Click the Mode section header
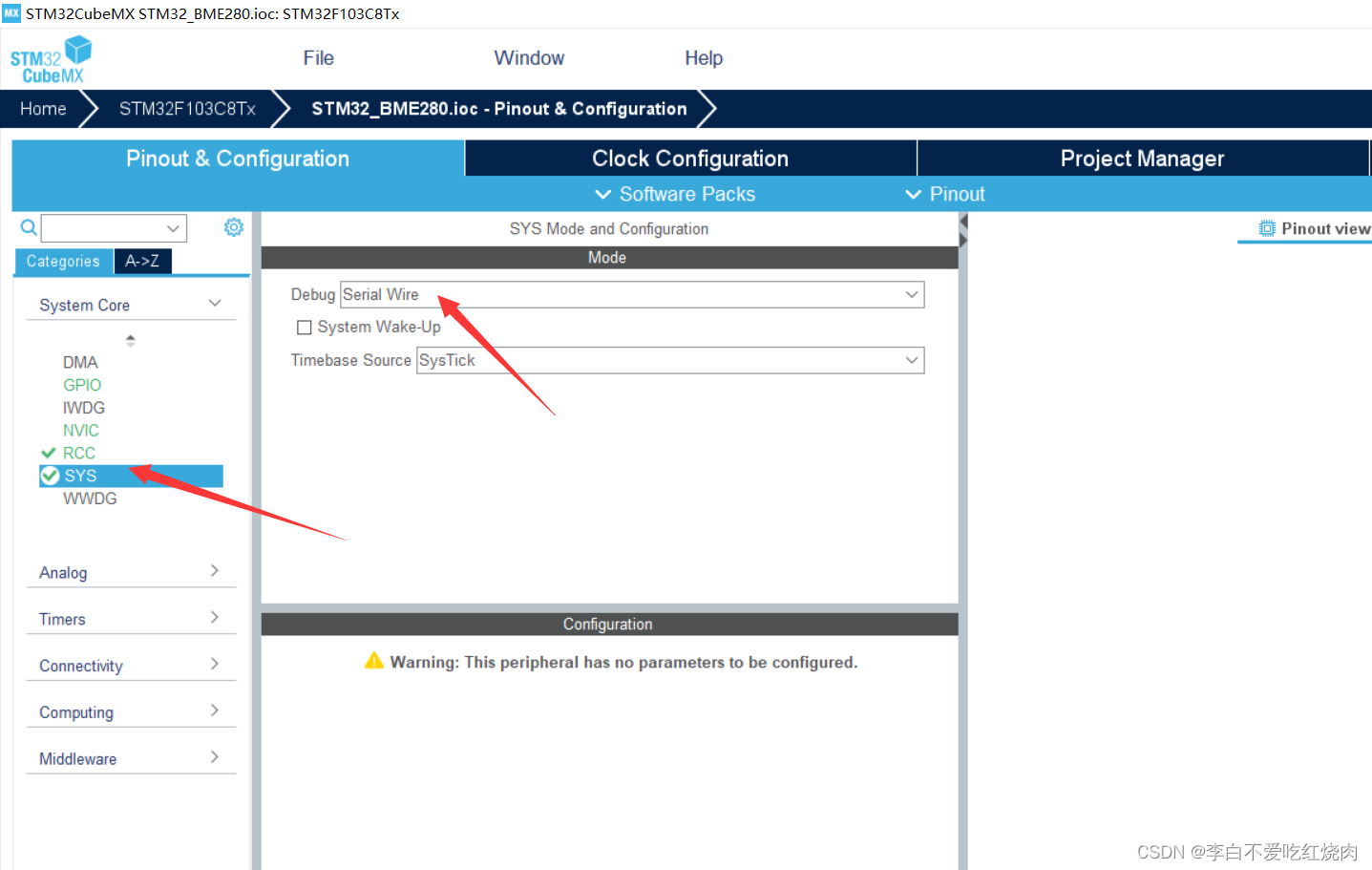The height and width of the screenshot is (870, 1372). (609, 258)
